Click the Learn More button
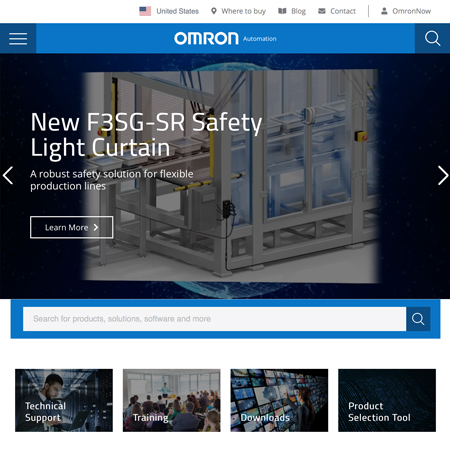The width and height of the screenshot is (450, 451). 71,227
